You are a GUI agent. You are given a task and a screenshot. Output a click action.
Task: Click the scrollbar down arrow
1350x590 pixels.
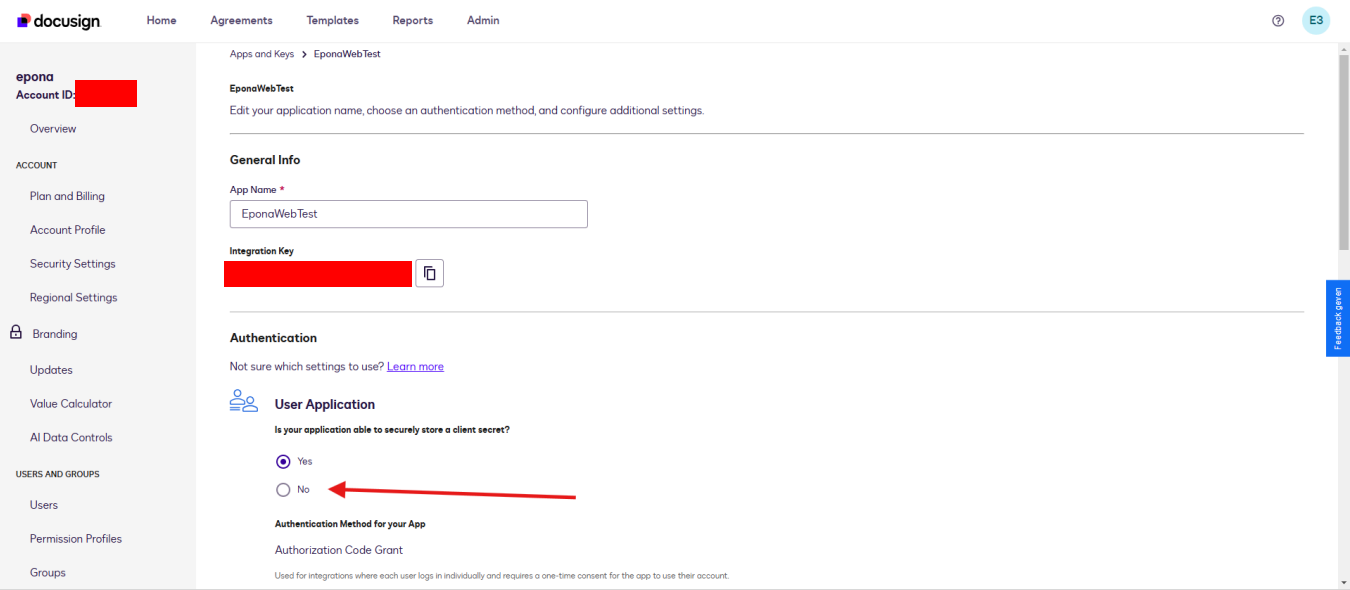pyautogui.click(x=1343, y=582)
